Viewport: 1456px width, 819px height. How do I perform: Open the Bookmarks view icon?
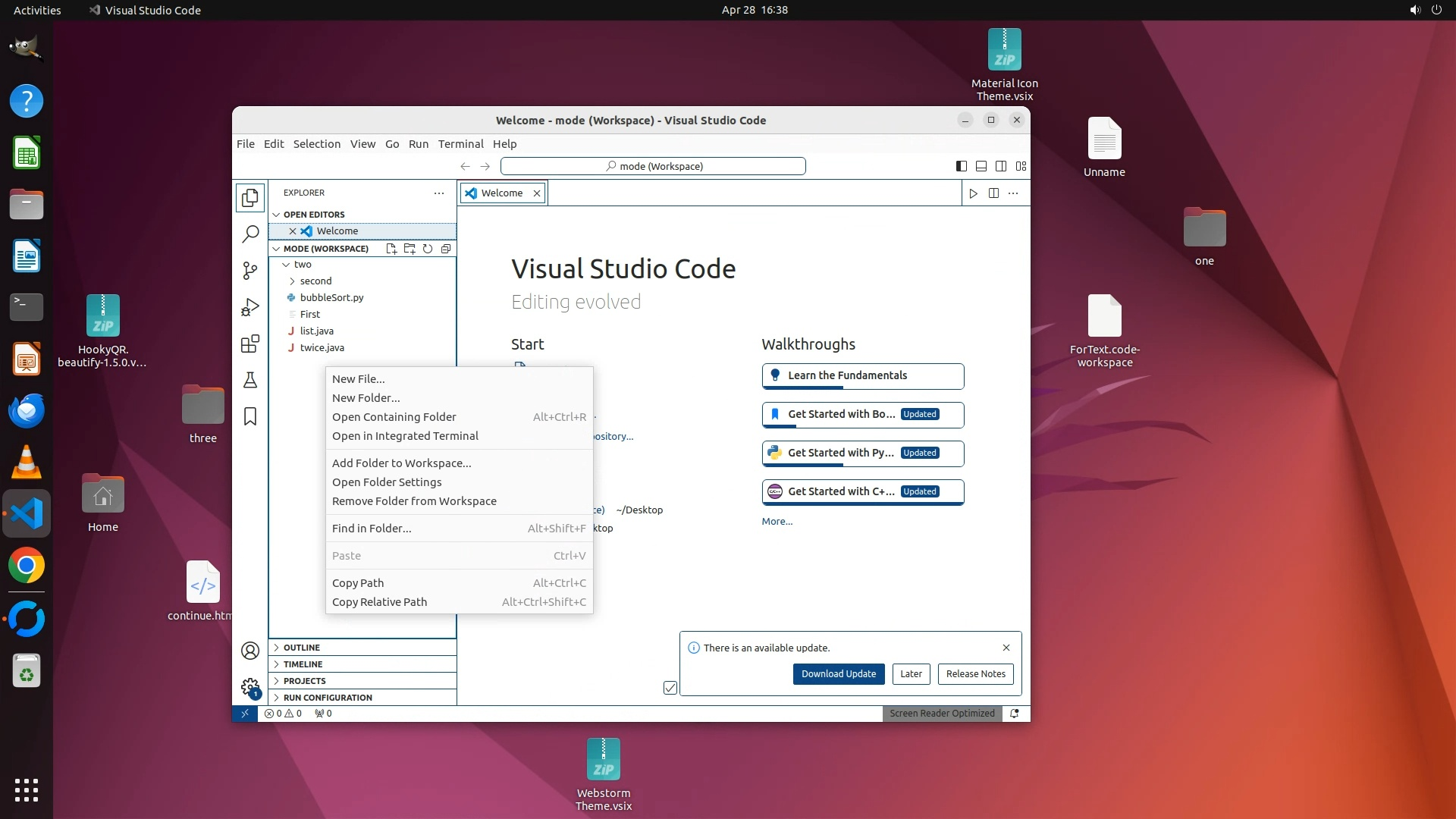(250, 416)
